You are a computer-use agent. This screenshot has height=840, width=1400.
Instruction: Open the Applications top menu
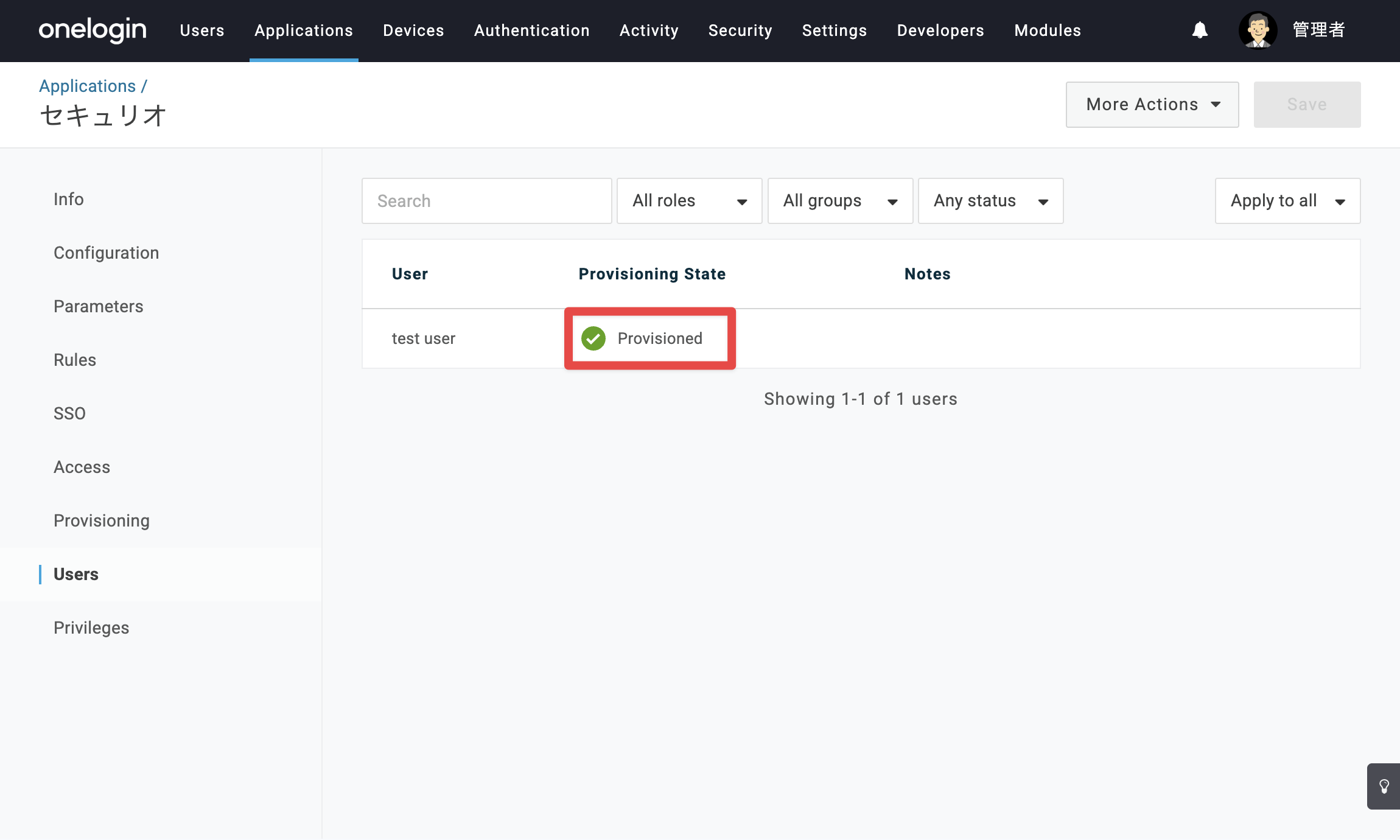(x=304, y=30)
